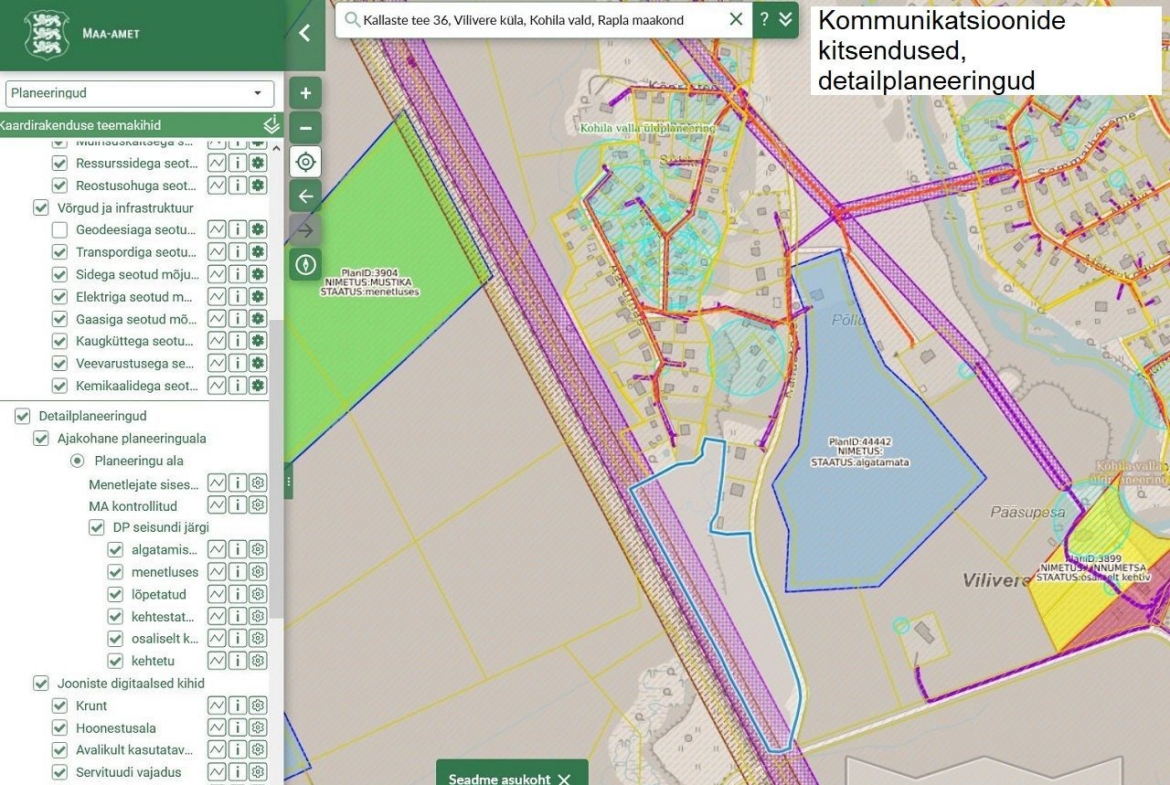The image size is (1170, 785).
Task: Show info for Transpordiga seotu layer
Action: (237, 252)
